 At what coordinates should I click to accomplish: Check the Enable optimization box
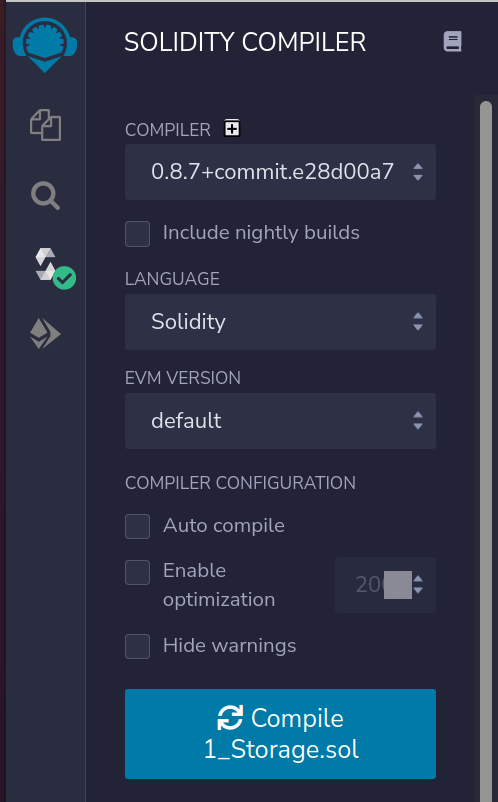(138, 572)
